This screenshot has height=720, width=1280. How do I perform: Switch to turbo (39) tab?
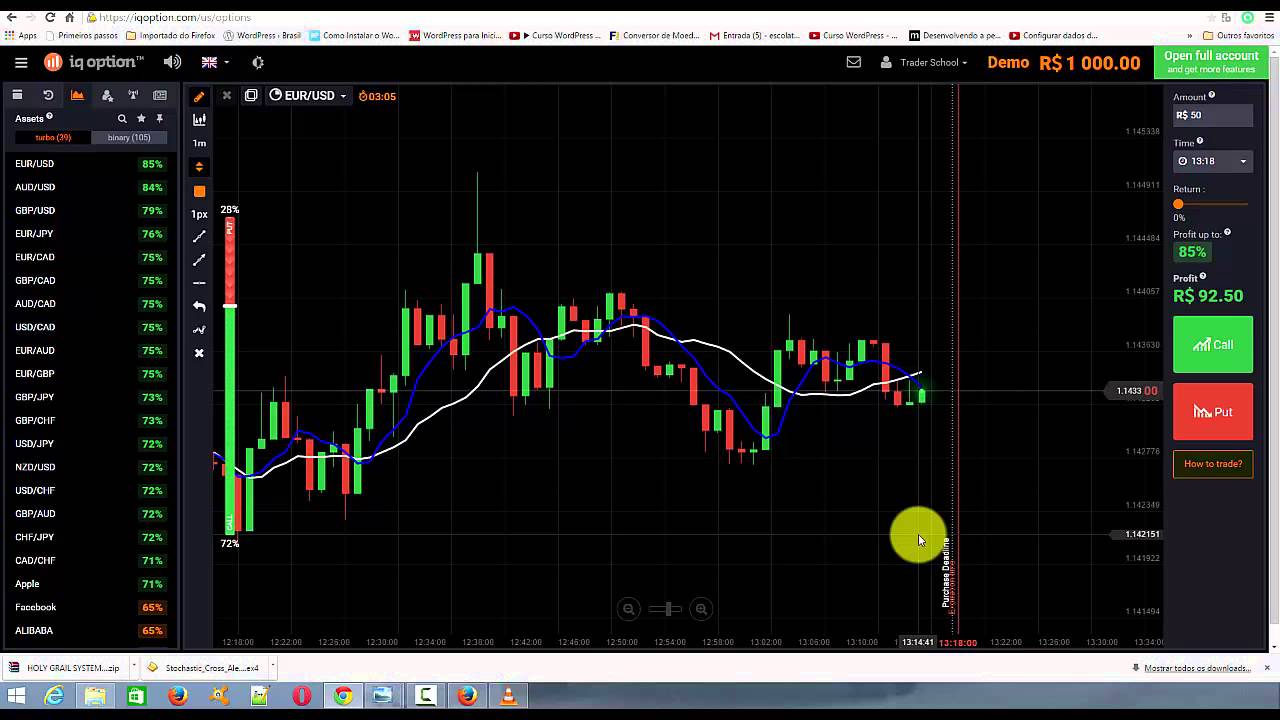tap(53, 137)
